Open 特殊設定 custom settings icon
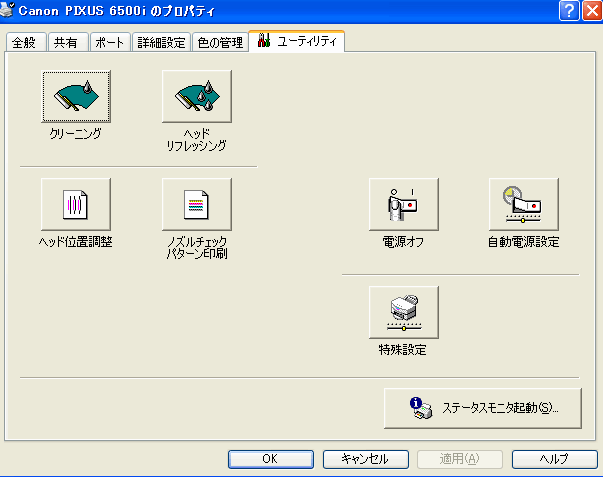The width and height of the screenshot is (603, 477). click(404, 312)
